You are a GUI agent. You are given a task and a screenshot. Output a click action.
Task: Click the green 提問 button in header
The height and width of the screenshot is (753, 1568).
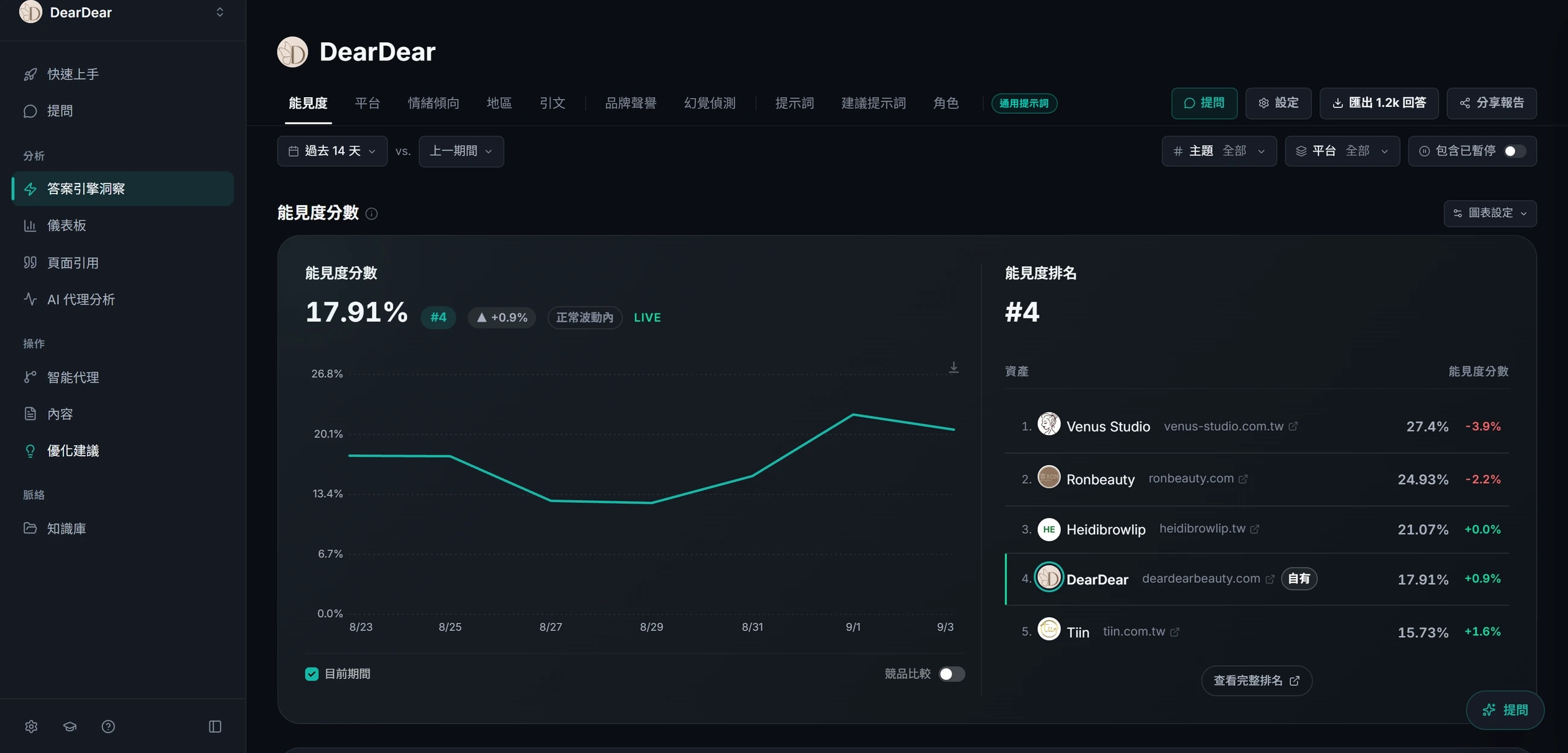[1204, 103]
